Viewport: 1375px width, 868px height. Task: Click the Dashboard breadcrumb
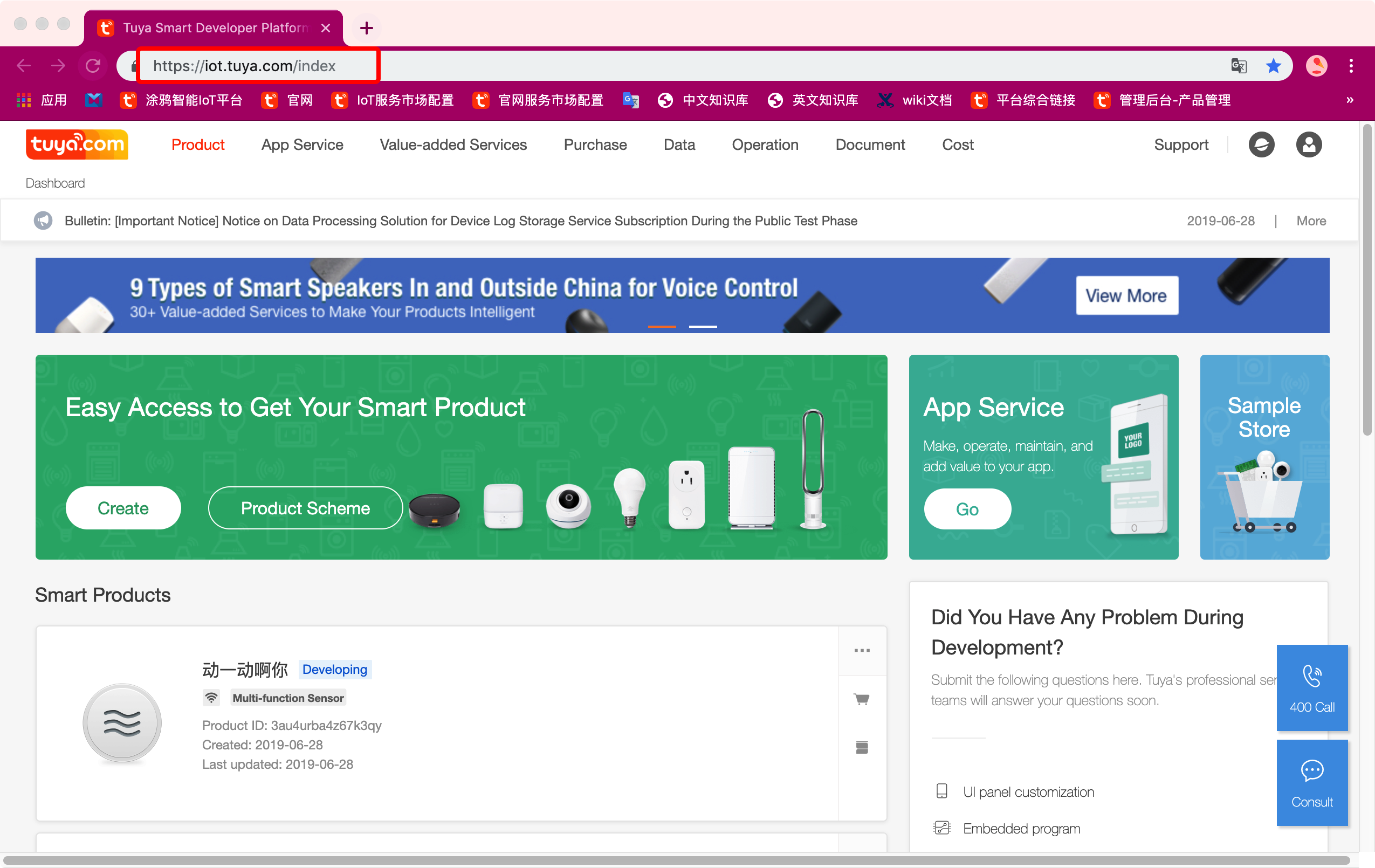coord(55,183)
